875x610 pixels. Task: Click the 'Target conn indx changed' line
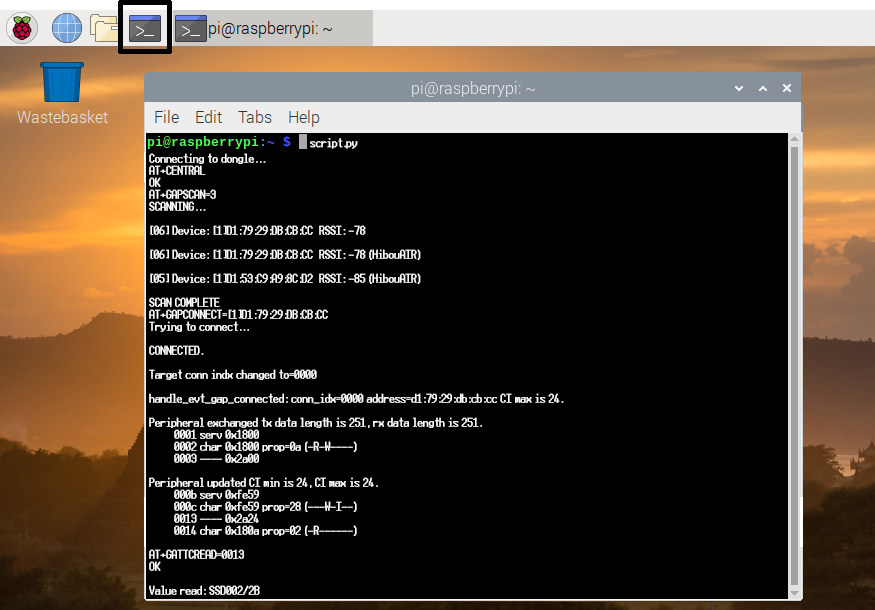pos(232,374)
